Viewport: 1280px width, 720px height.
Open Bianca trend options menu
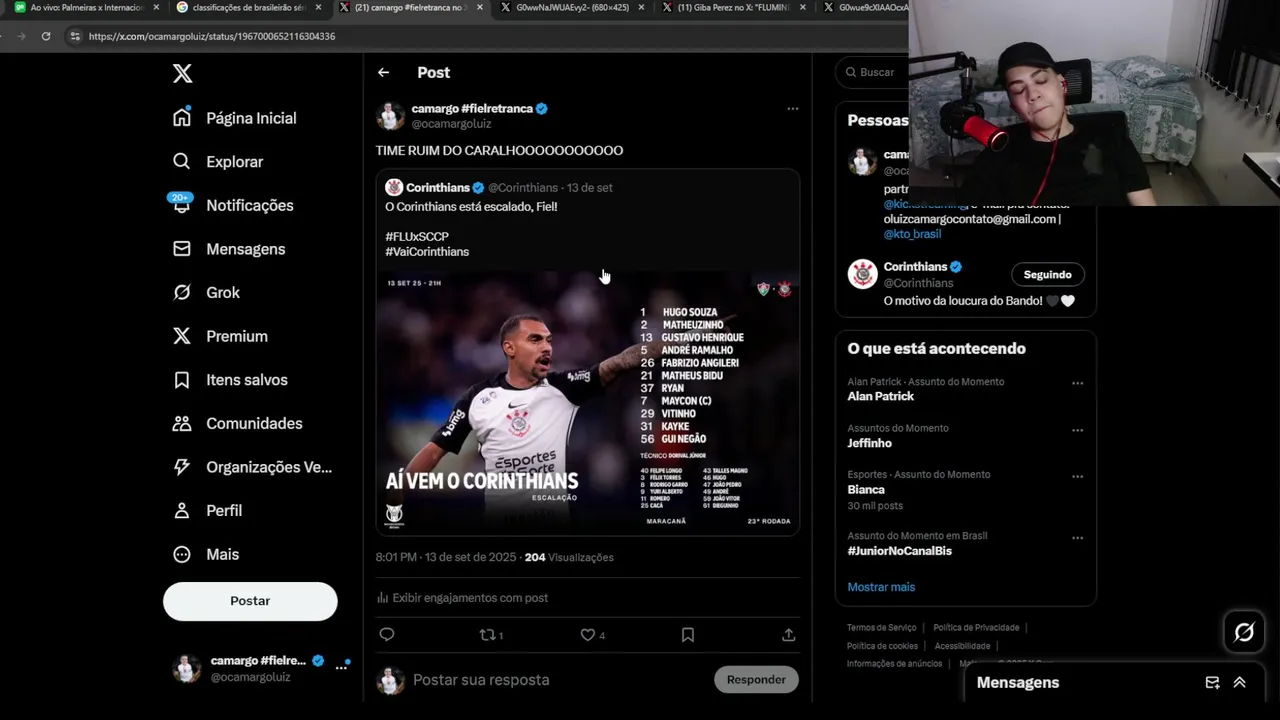[x=1077, y=476]
